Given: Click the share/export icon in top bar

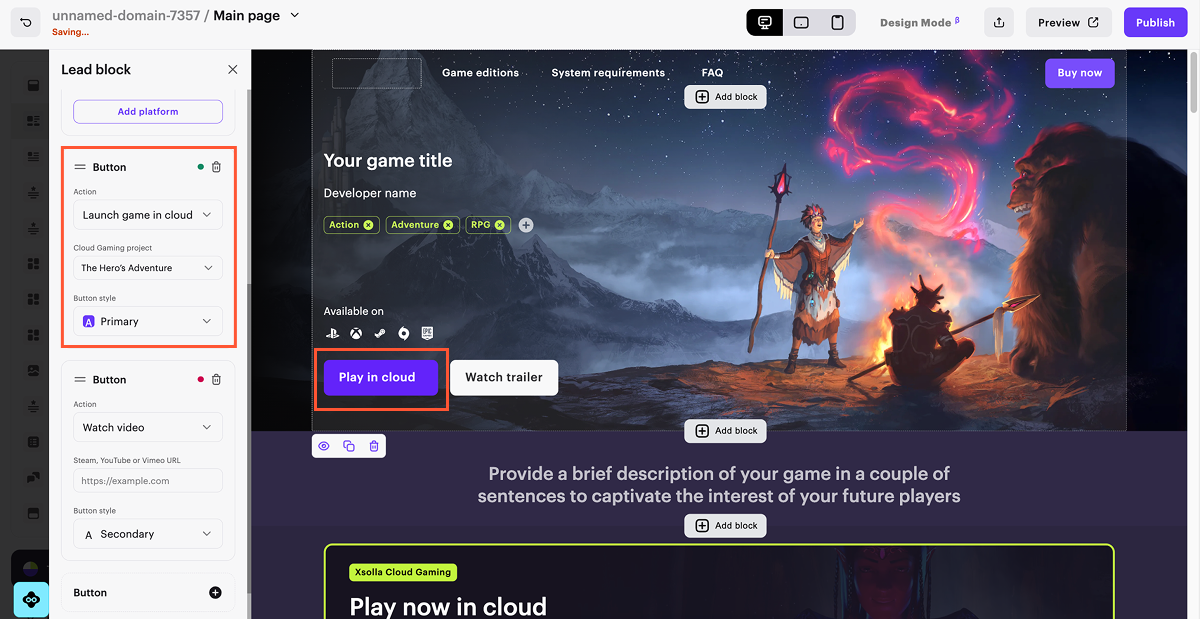Looking at the screenshot, I should click(x=998, y=22).
